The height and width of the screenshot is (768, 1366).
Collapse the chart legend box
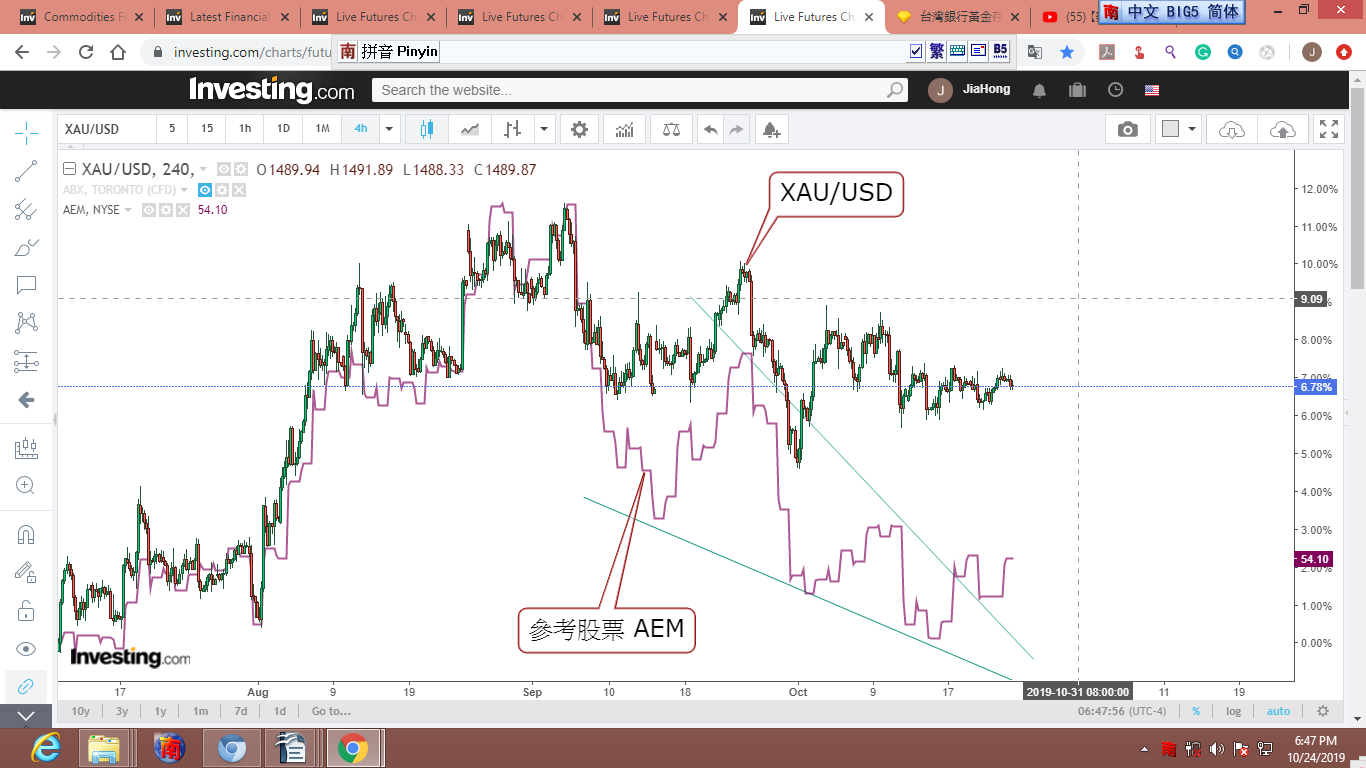coord(69,170)
